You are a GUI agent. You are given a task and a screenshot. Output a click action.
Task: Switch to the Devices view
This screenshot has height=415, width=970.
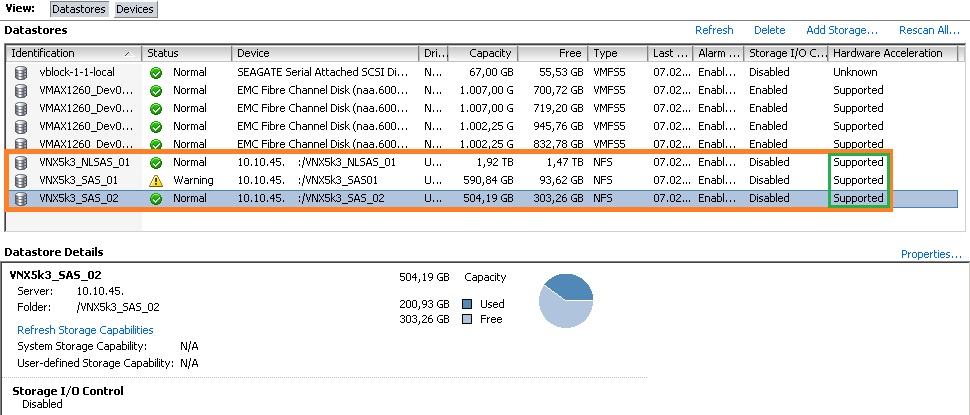click(x=135, y=9)
